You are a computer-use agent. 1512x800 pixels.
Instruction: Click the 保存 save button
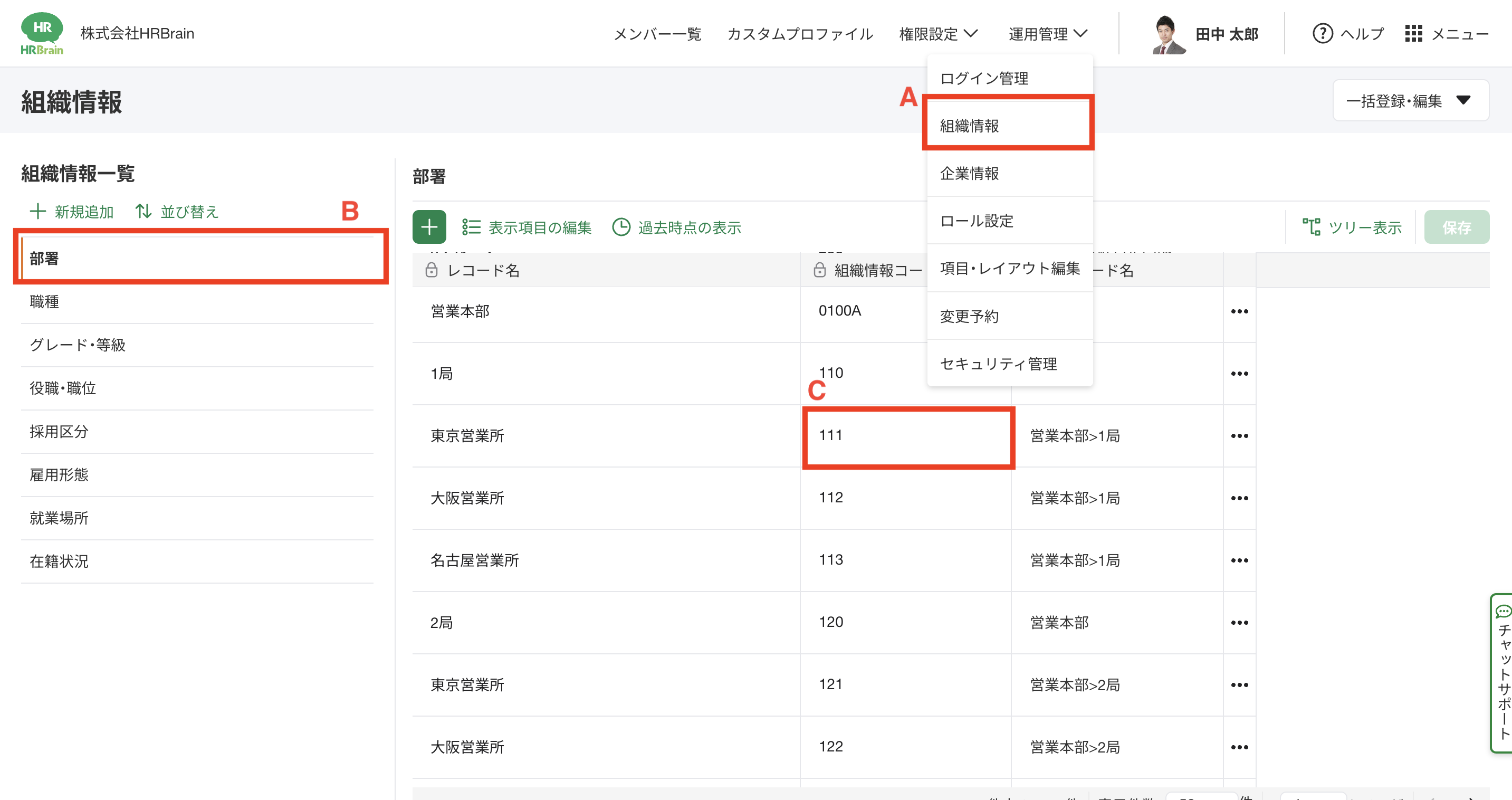point(1456,227)
